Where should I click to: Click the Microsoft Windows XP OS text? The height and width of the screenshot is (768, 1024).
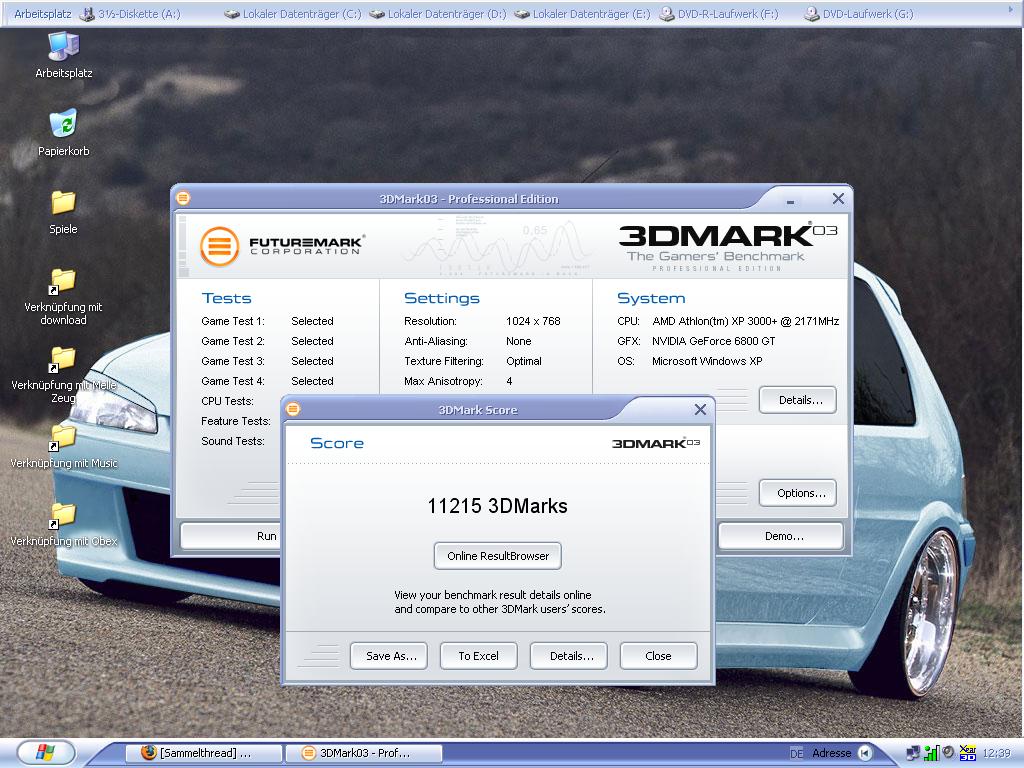[707, 361]
